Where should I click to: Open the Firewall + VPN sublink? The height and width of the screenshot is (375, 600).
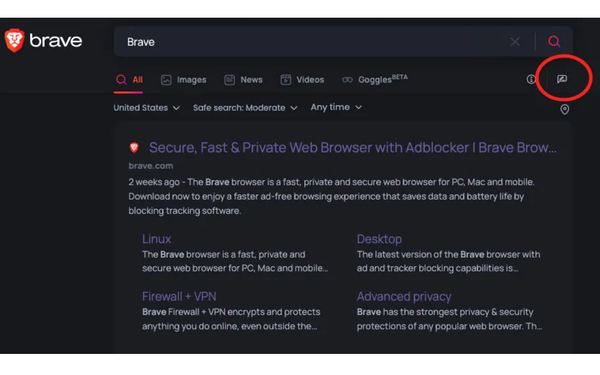click(x=179, y=297)
